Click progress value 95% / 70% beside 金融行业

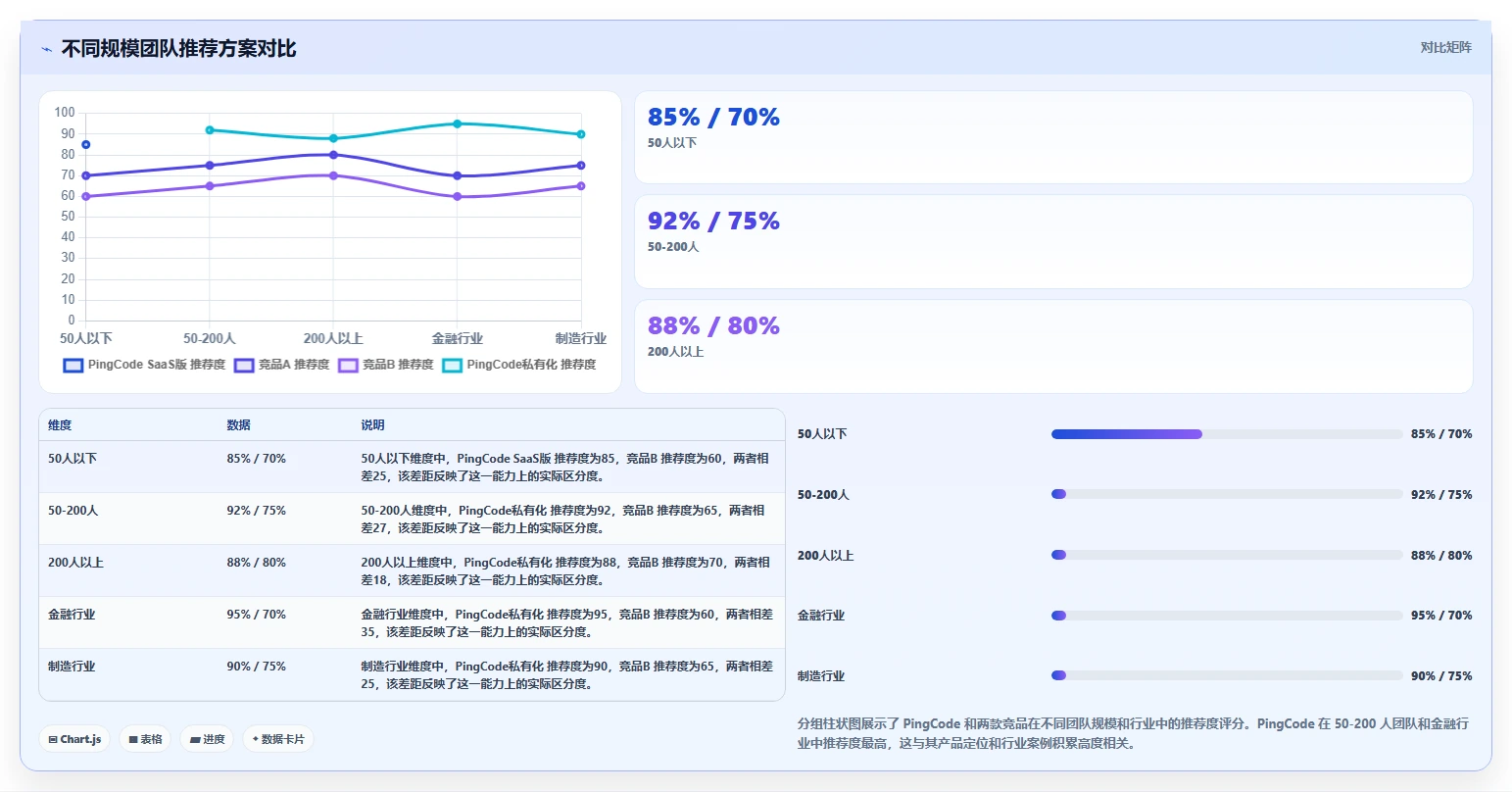1441,616
